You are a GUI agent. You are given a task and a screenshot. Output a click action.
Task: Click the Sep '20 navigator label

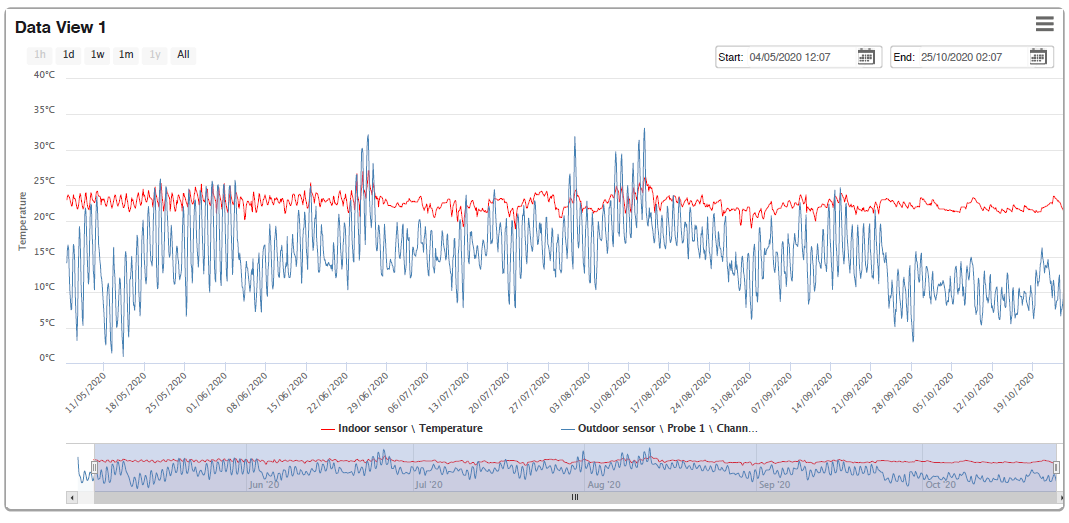tap(774, 485)
